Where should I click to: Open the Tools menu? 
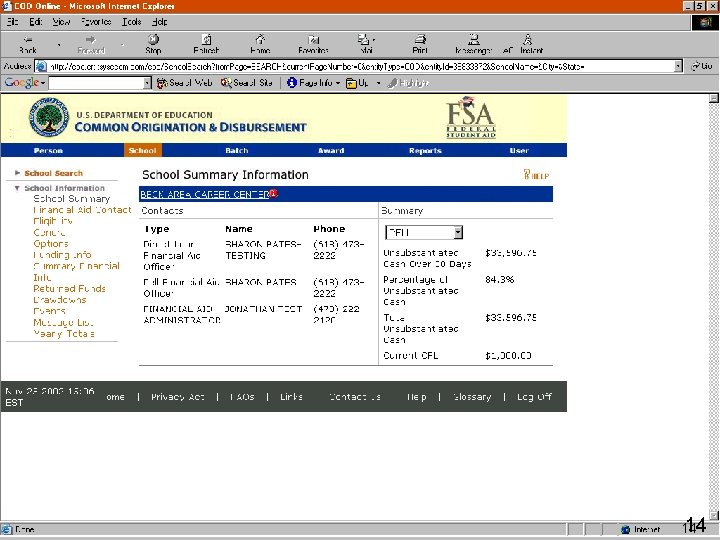click(x=131, y=22)
